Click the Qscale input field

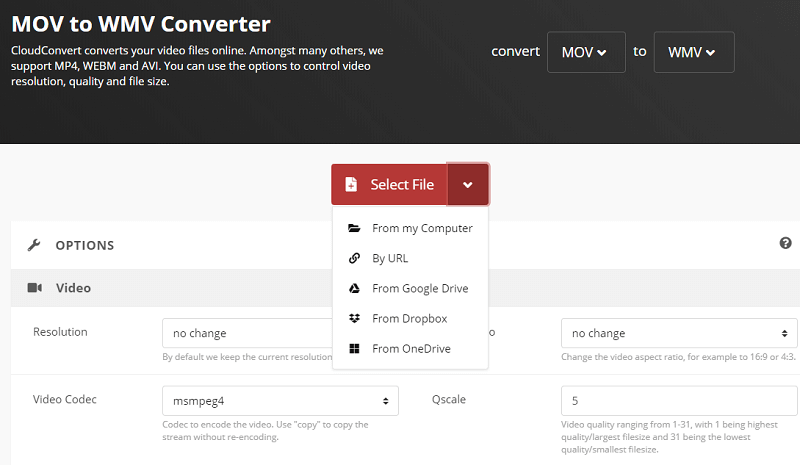[679, 401]
